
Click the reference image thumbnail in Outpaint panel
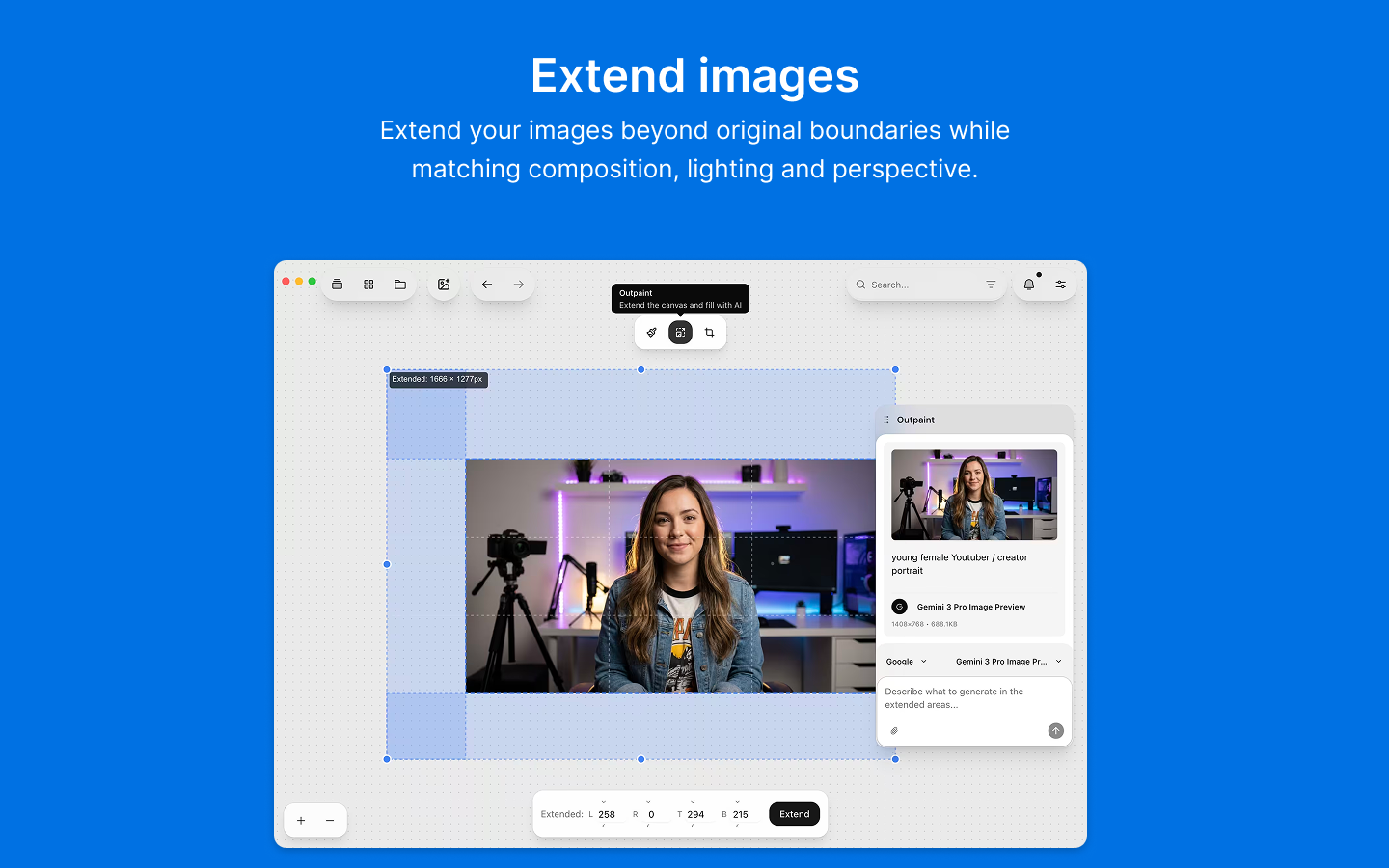pyautogui.click(x=973, y=495)
